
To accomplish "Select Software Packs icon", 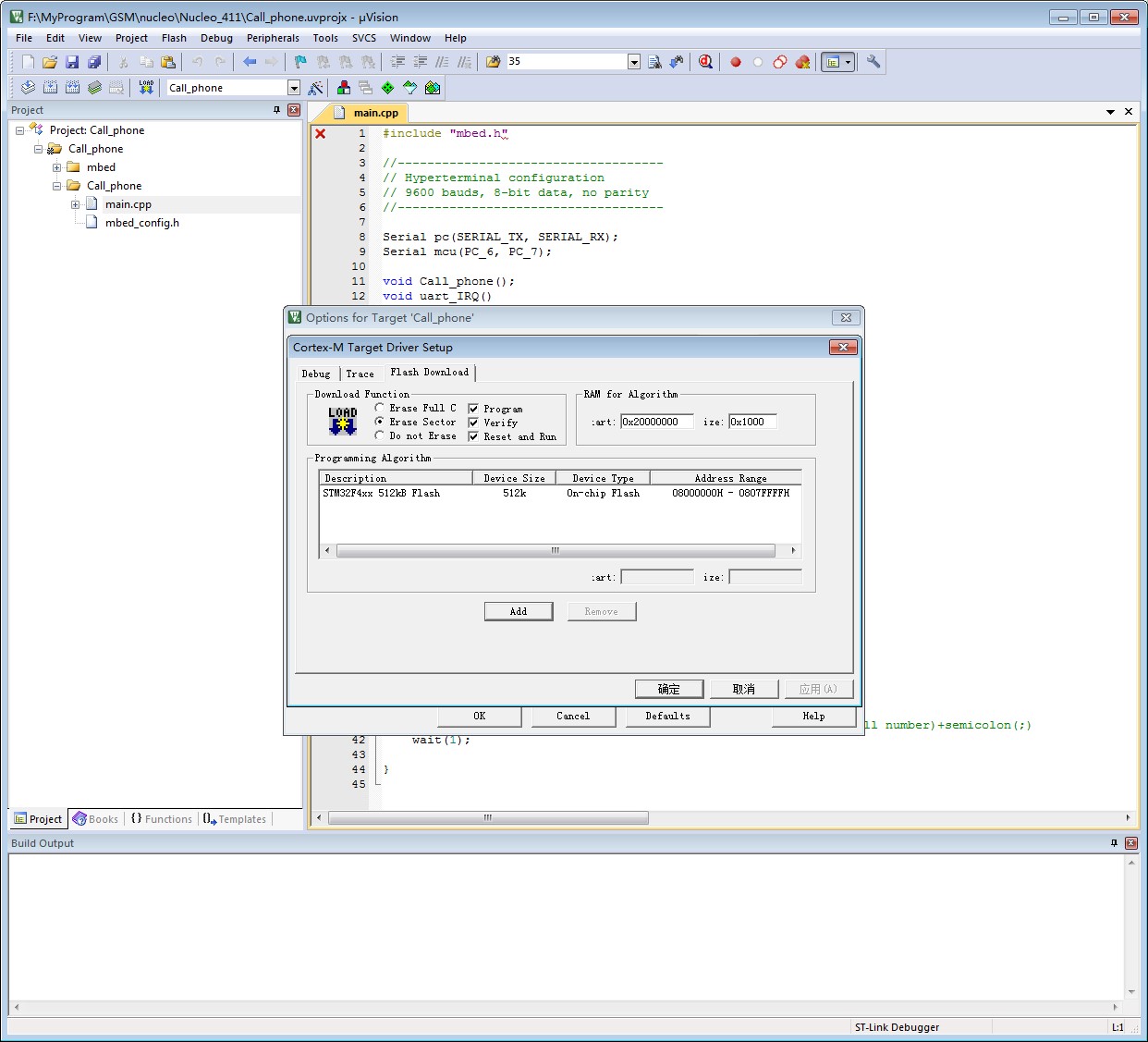I will point(410,88).
